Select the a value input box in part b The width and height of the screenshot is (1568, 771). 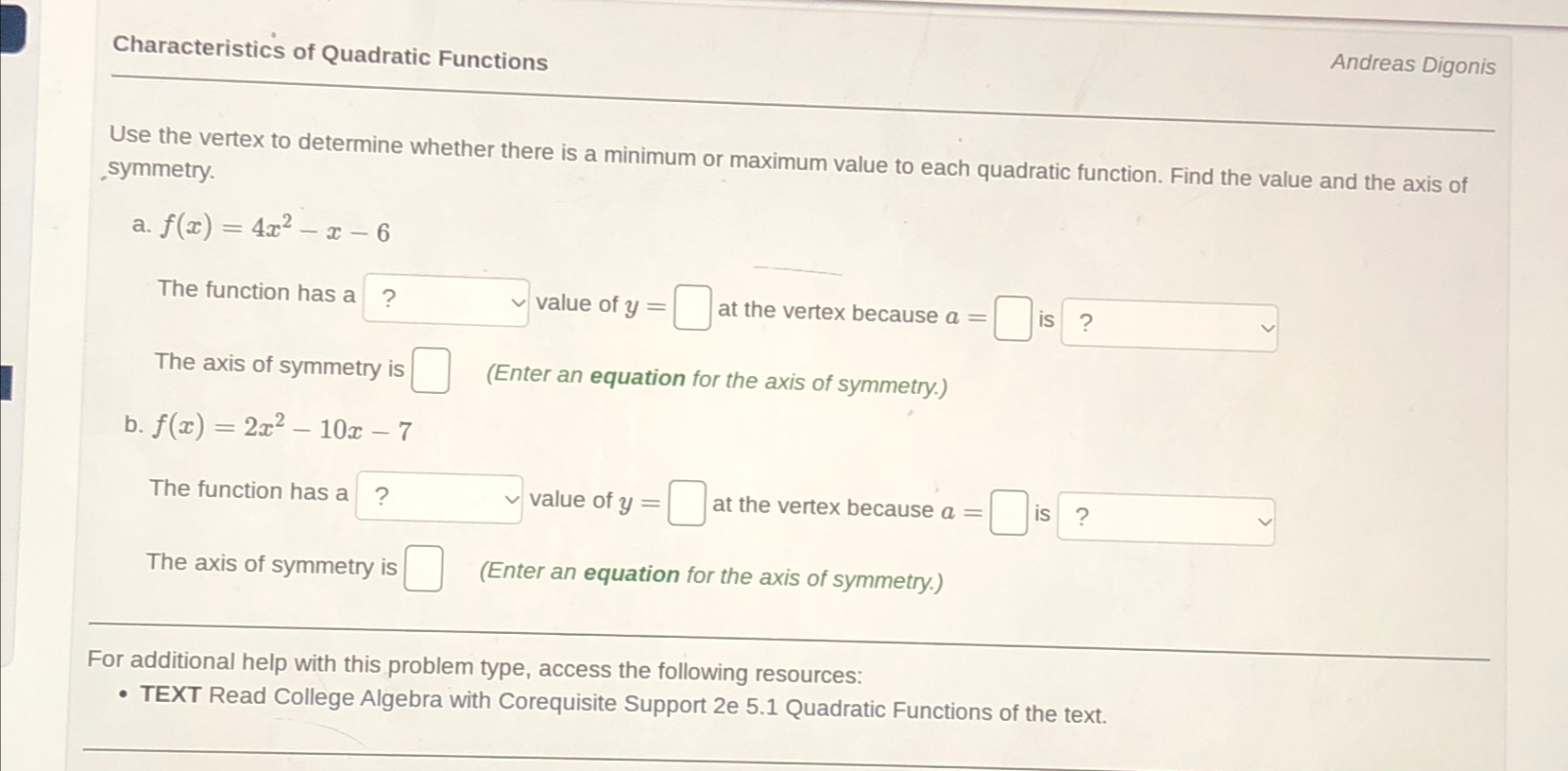click(x=1007, y=515)
